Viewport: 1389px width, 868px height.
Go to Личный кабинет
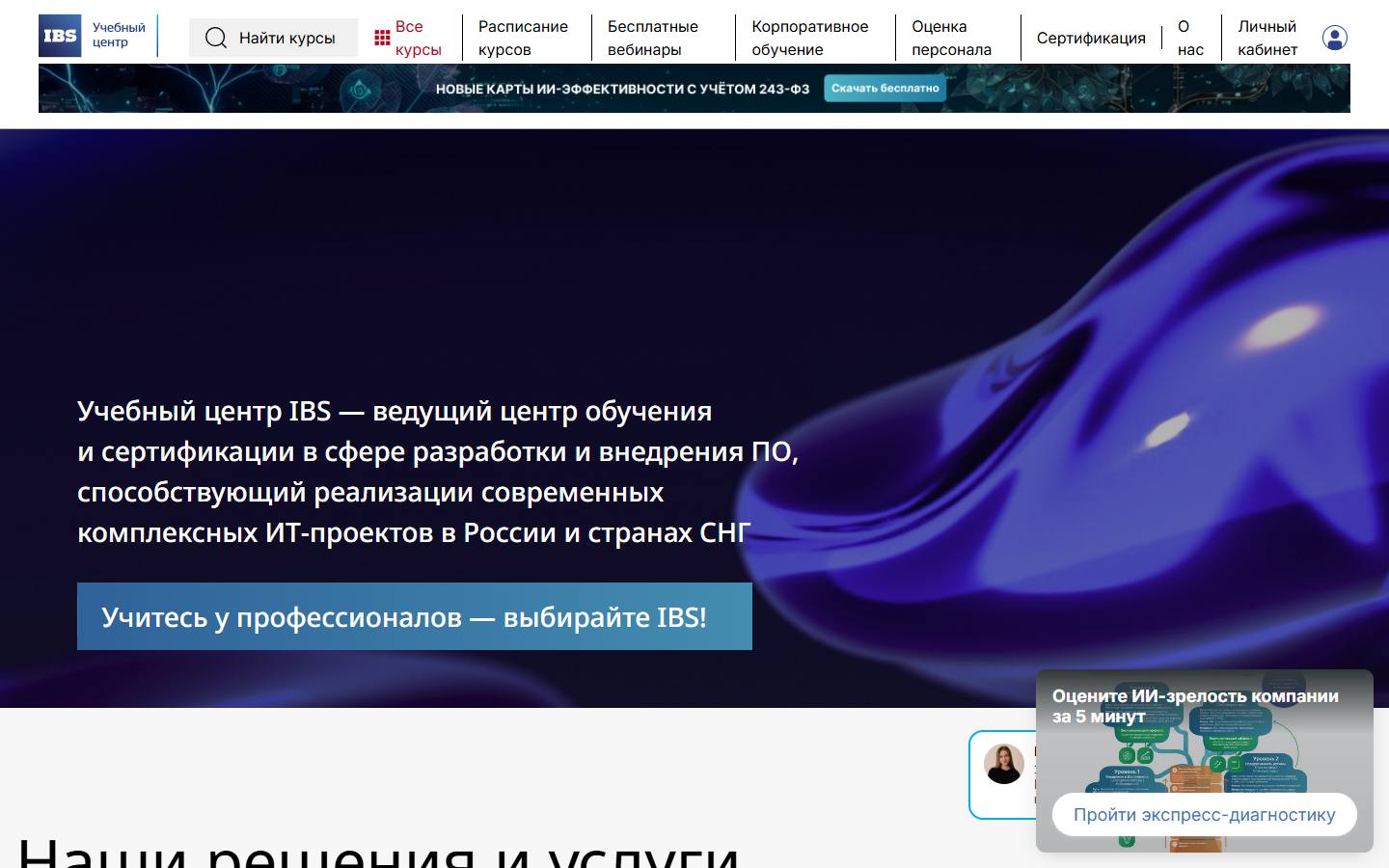coord(1267,38)
